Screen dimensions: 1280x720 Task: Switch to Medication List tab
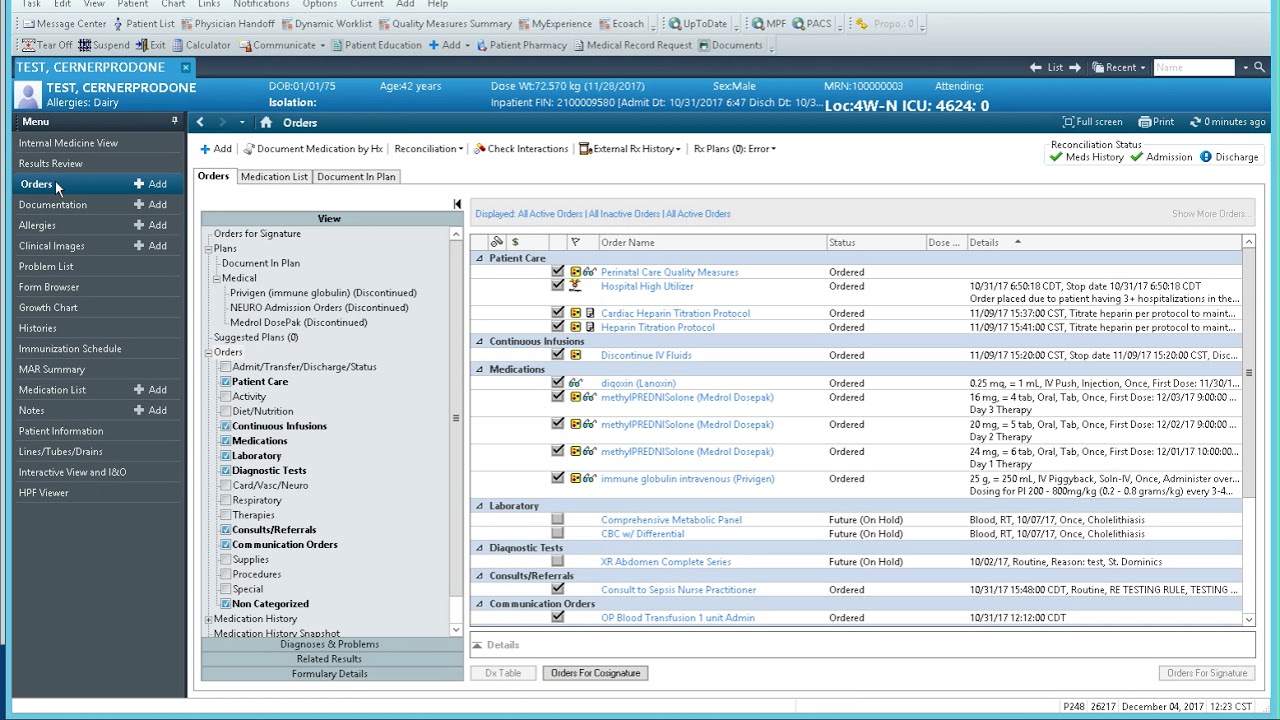pyautogui.click(x=274, y=177)
